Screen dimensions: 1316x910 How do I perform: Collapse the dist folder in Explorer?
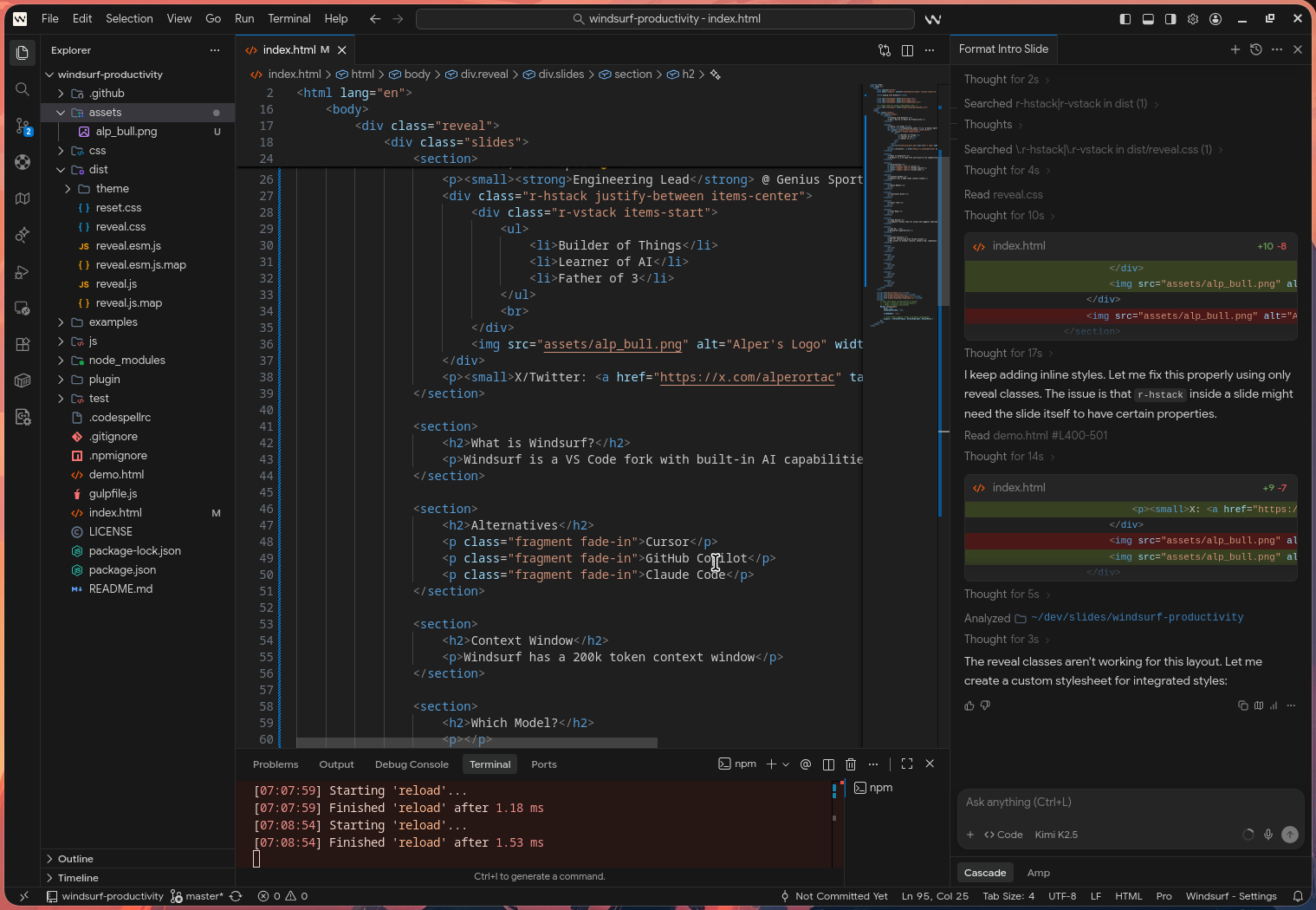pyautogui.click(x=98, y=170)
